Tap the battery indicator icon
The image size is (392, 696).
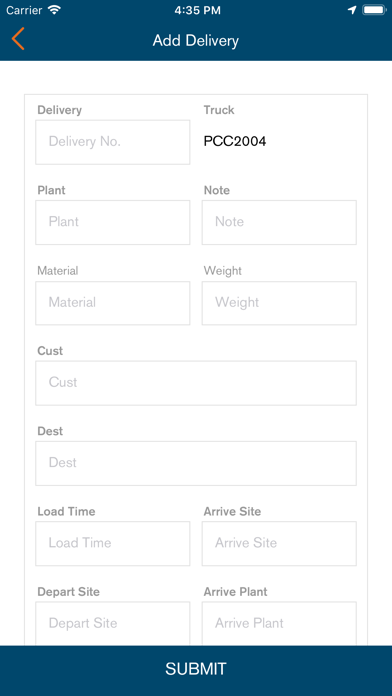click(374, 10)
